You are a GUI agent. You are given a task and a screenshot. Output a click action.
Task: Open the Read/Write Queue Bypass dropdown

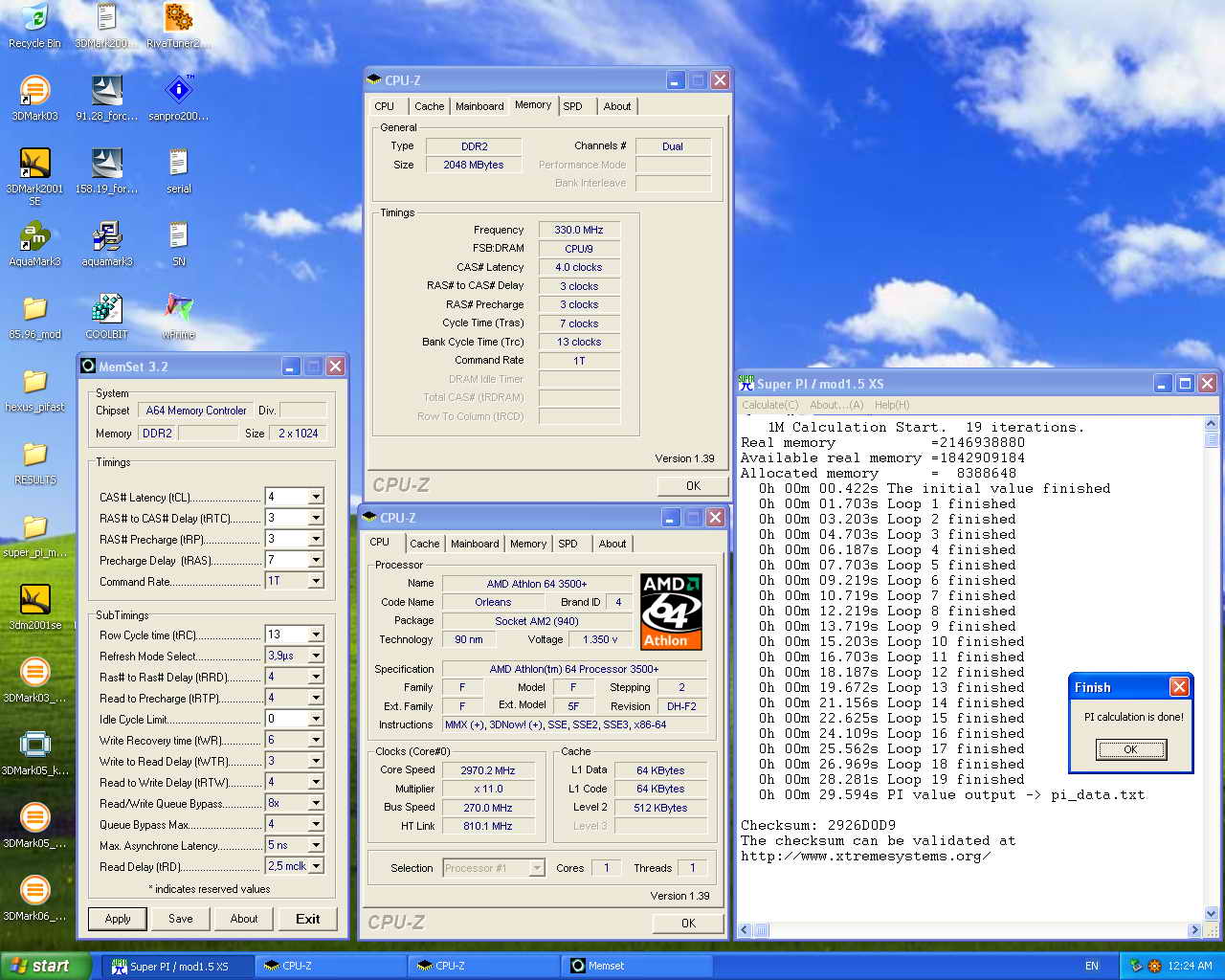[x=316, y=803]
